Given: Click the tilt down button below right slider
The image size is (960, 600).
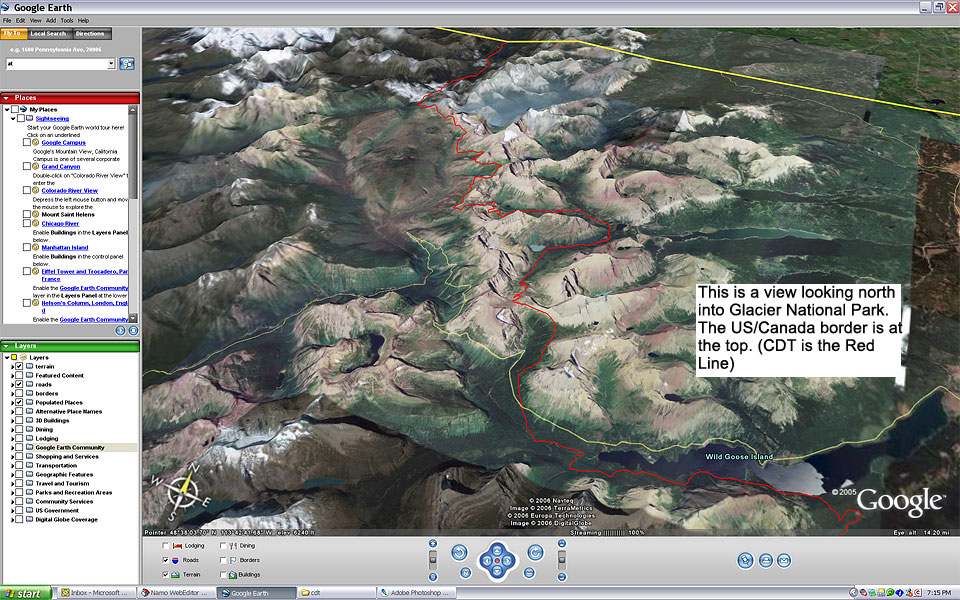Looking at the screenshot, I should point(561,577).
